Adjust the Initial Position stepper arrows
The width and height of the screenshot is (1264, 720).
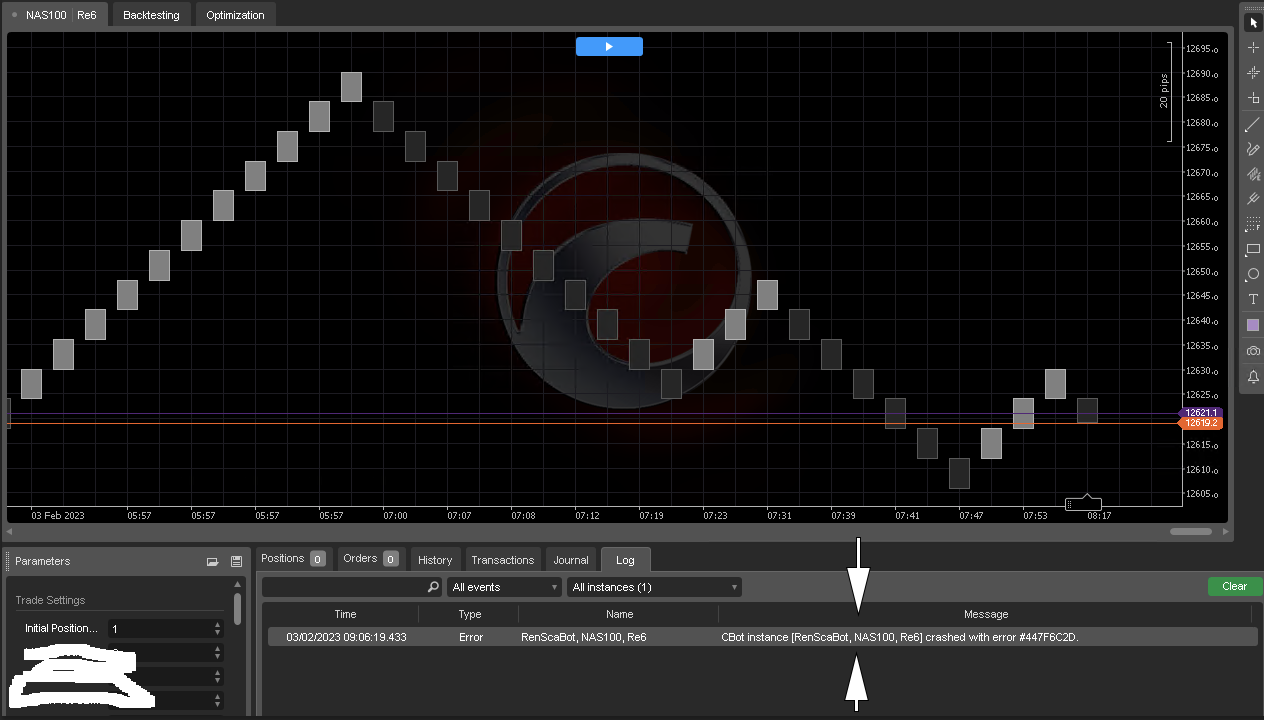(x=218, y=629)
